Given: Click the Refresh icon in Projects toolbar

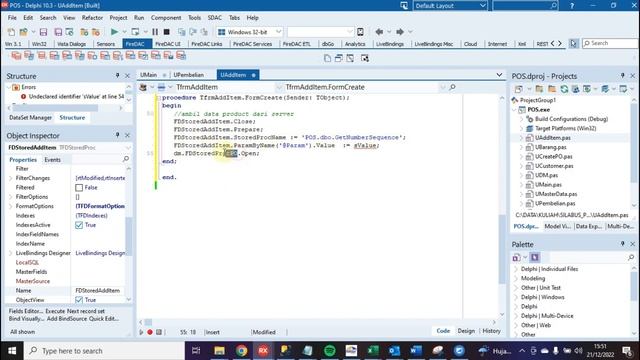Looking at the screenshot, I should point(564,89).
